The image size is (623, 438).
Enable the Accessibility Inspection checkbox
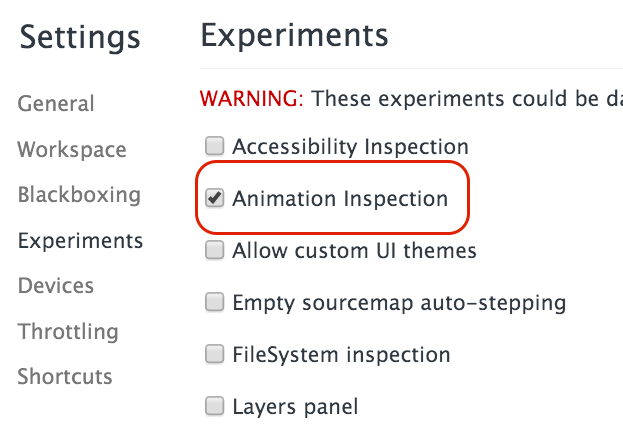click(x=214, y=147)
